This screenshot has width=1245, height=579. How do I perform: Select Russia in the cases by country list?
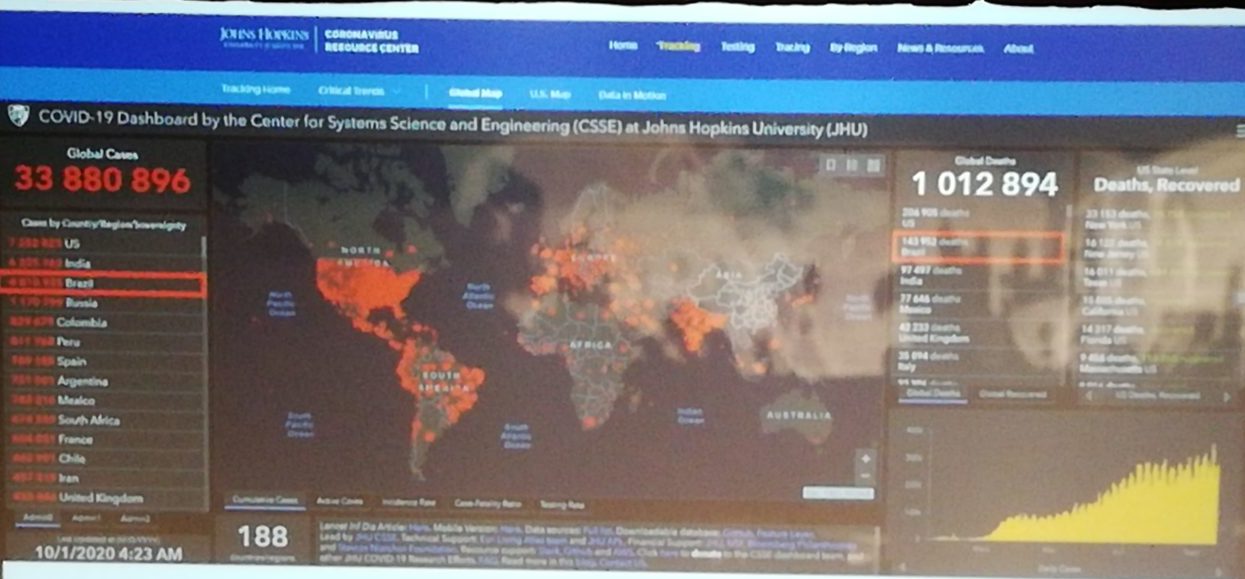pos(101,303)
